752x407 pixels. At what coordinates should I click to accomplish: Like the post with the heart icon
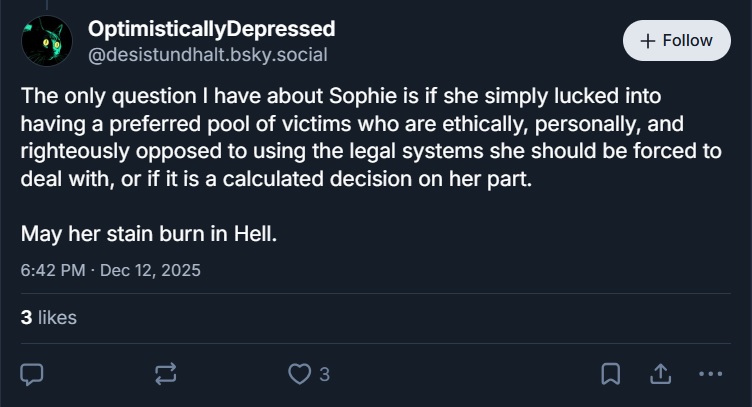pos(299,374)
